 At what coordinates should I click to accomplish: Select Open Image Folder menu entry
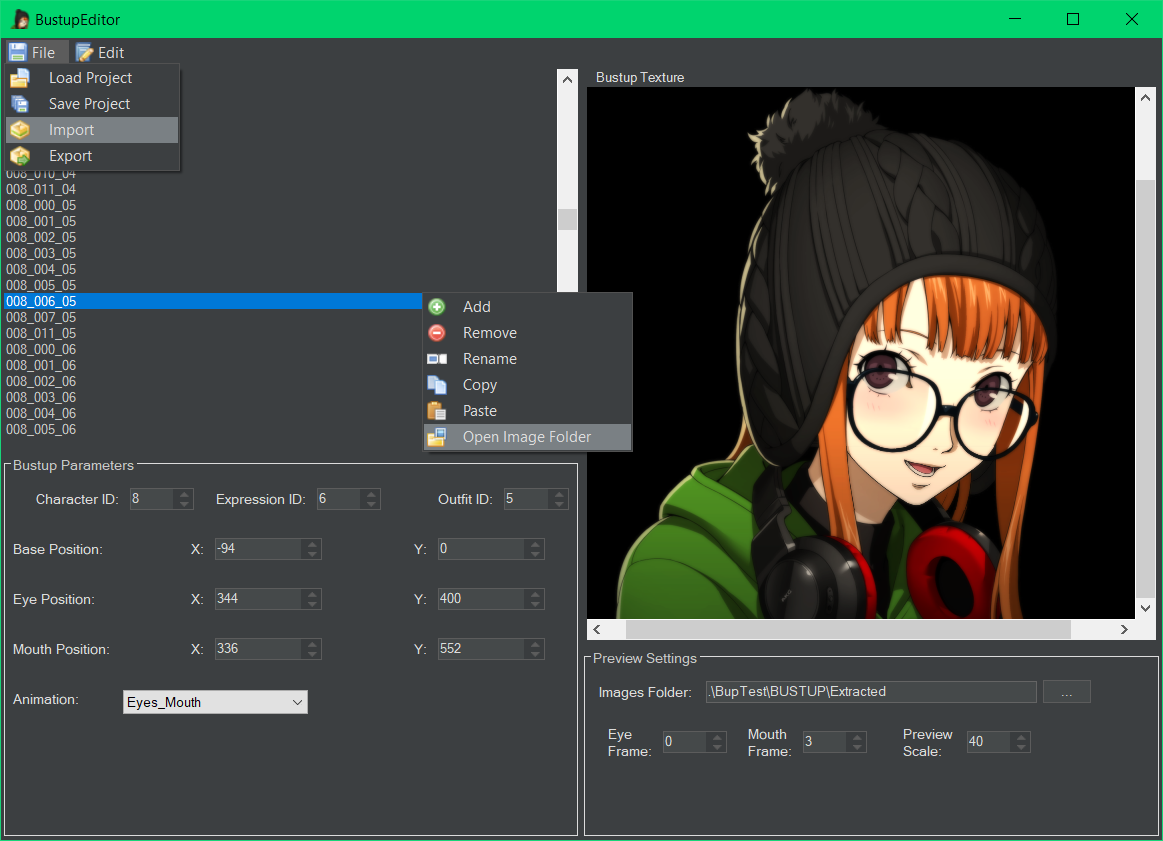527,437
